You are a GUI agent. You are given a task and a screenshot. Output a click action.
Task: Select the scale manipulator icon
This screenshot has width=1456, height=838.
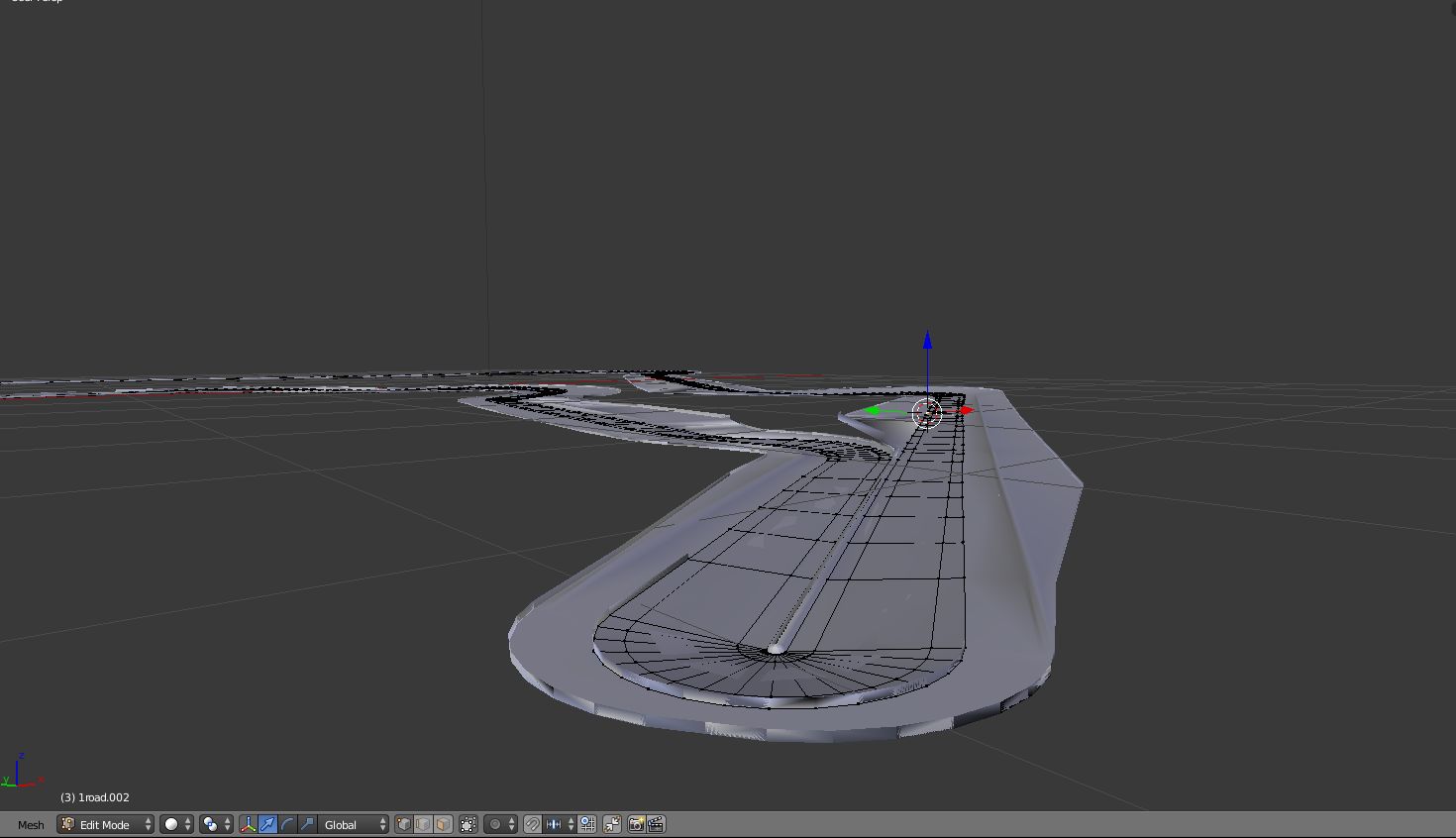pos(307,824)
